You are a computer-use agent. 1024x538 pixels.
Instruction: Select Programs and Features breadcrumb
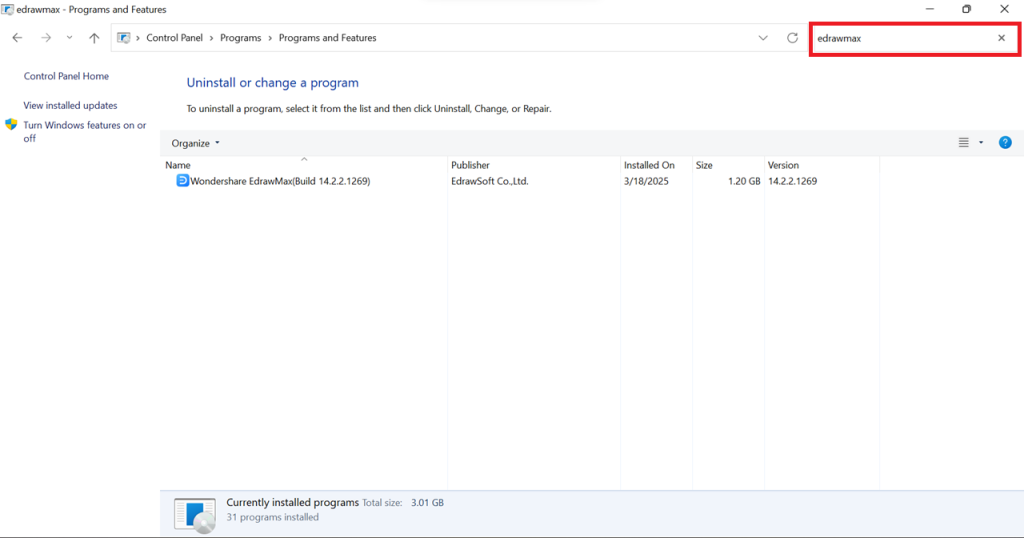[x=327, y=38]
